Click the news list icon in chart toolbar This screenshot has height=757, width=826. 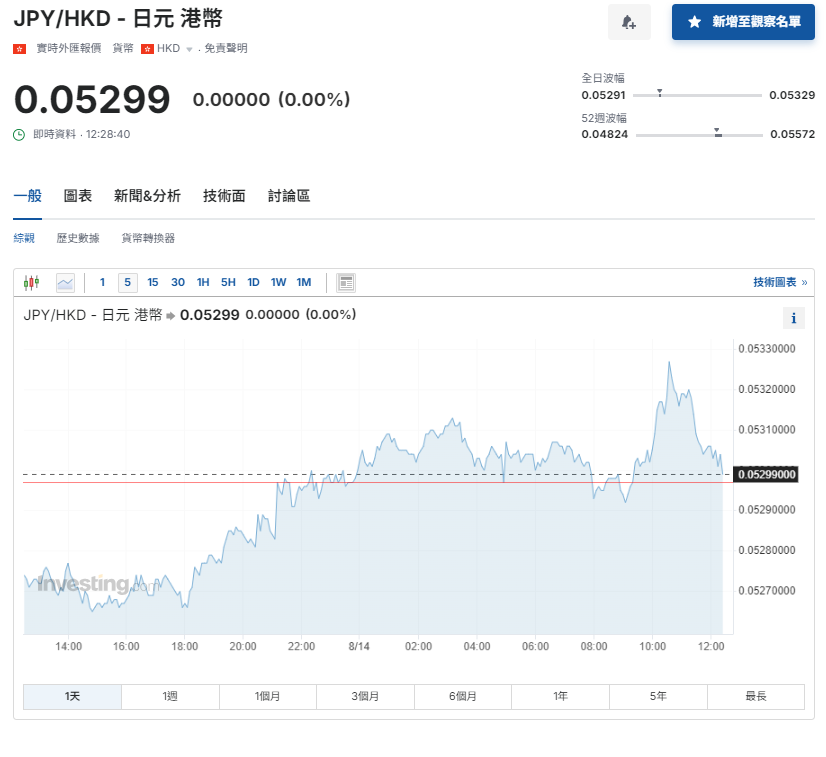(346, 283)
